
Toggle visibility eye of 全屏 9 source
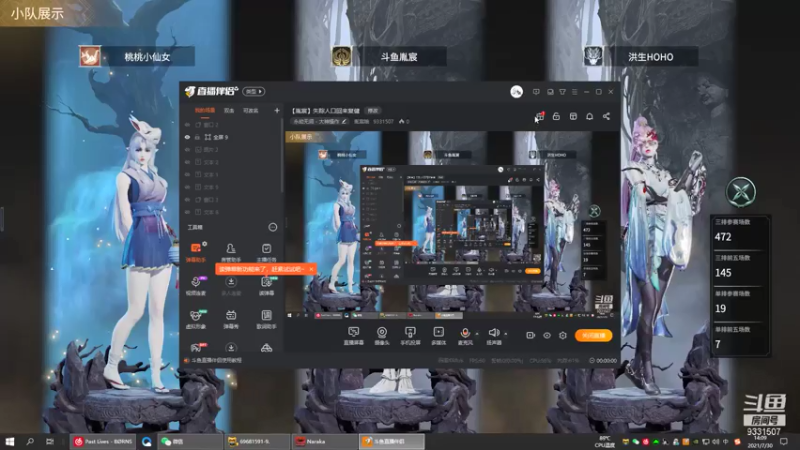(187, 137)
